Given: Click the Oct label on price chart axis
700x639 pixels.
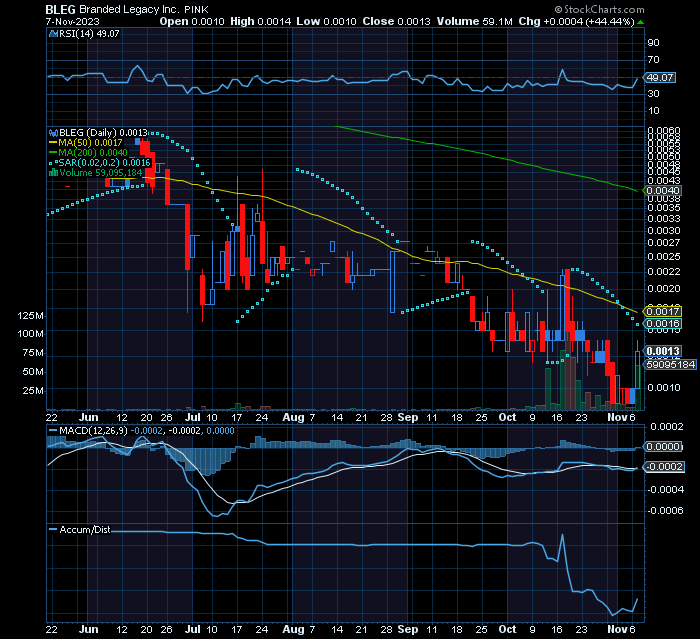Looking at the screenshot, I should pyautogui.click(x=508, y=417).
